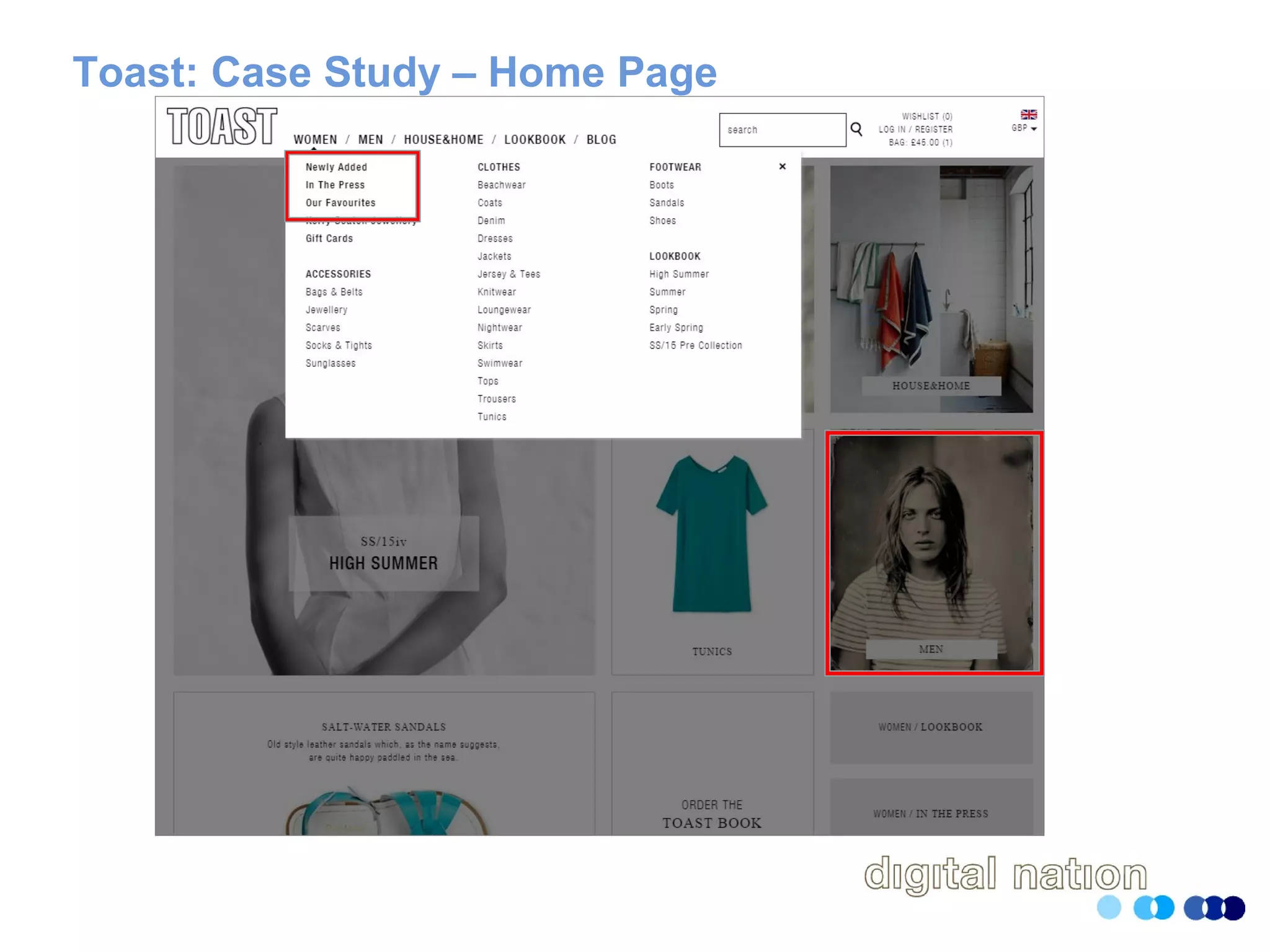
Task: Select Tops
Action: point(487,381)
